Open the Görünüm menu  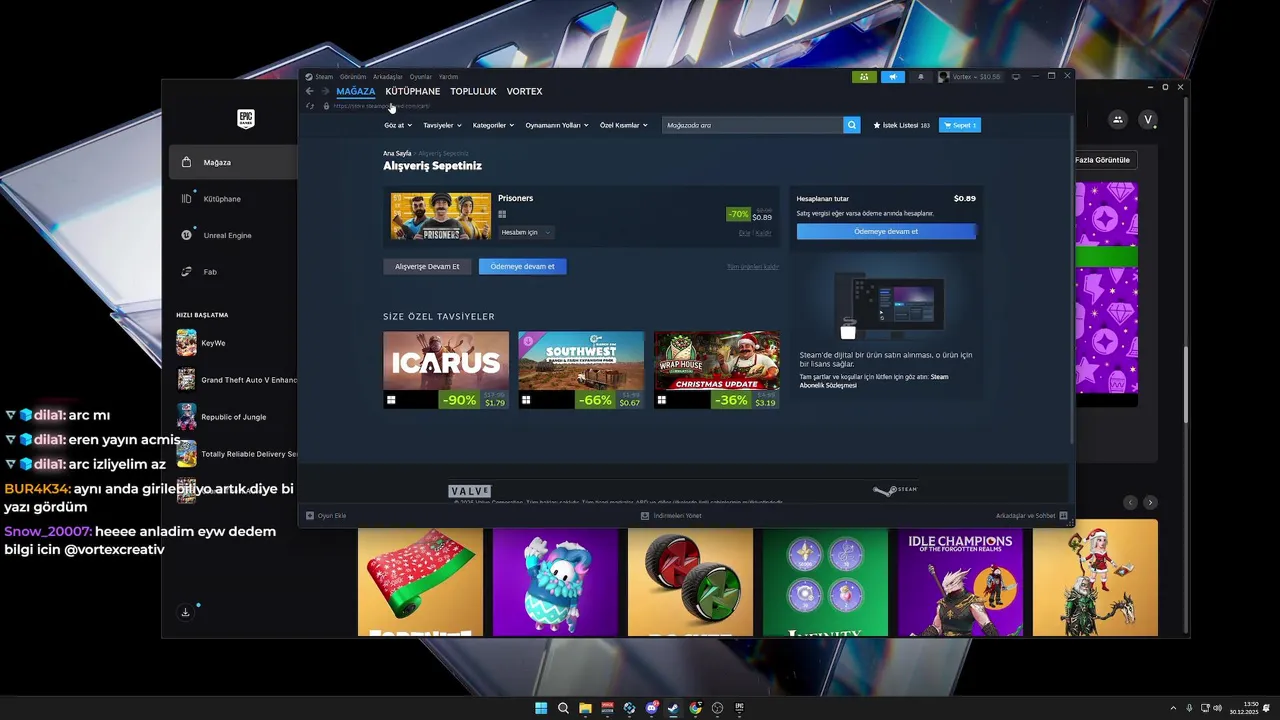tap(353, 77)
